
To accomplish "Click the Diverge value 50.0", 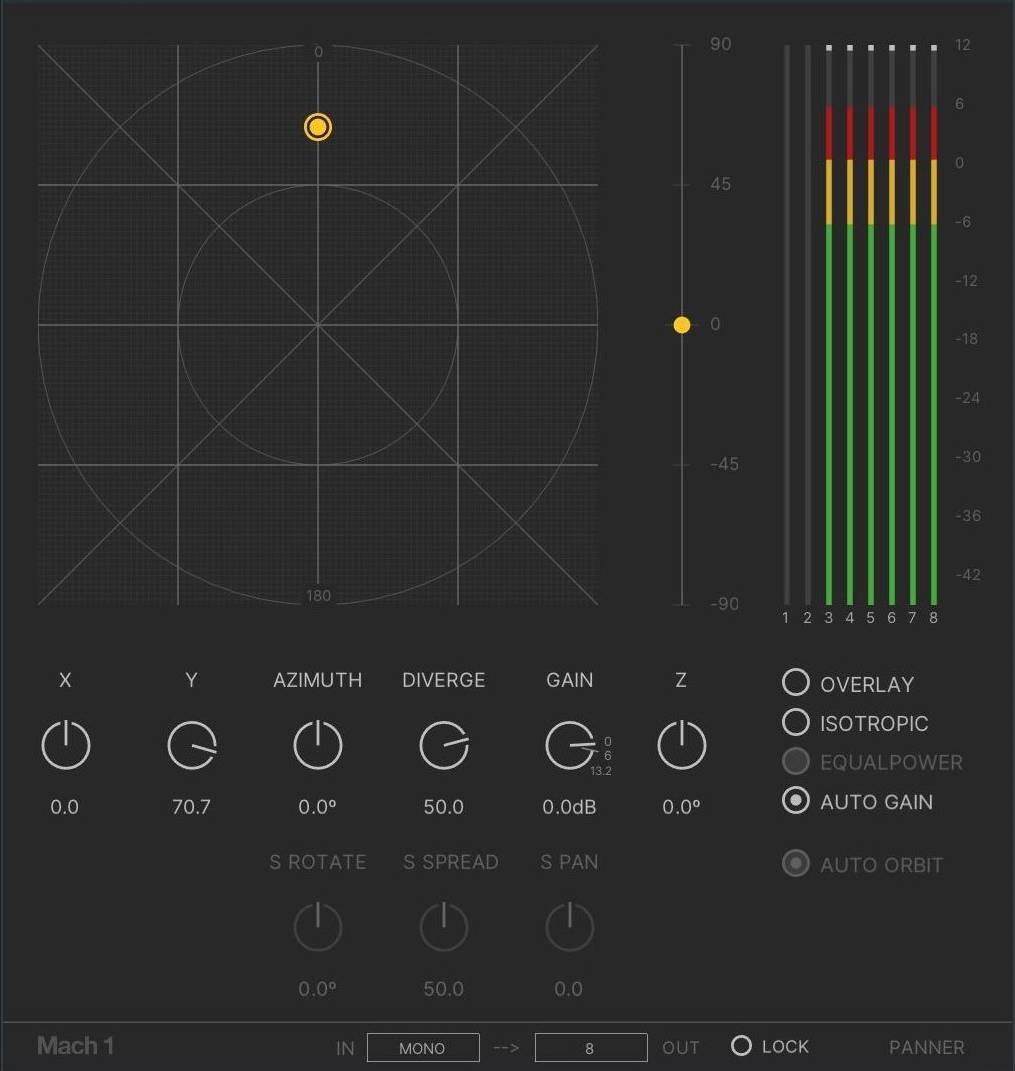I will (444, 807).
